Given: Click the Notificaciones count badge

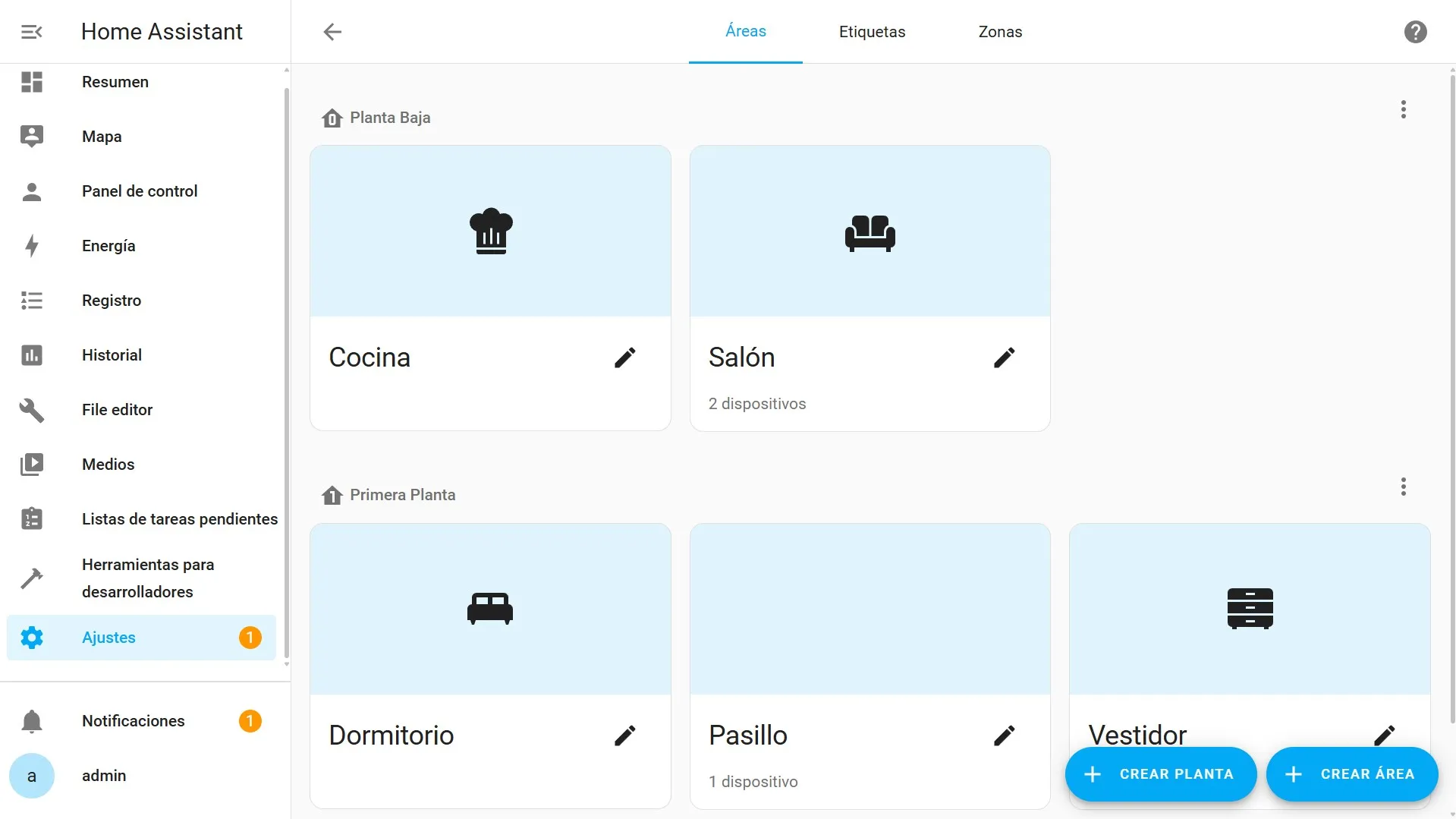Looking at the screenshot, I should click(x=250, y=721).
